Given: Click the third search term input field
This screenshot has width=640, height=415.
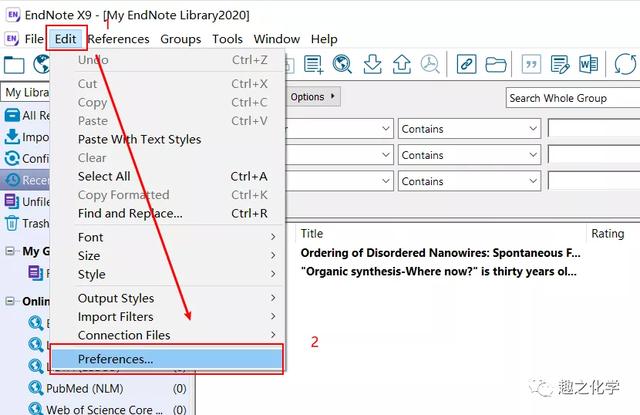Looking at the screenshot, I should [x=594, y=181].
